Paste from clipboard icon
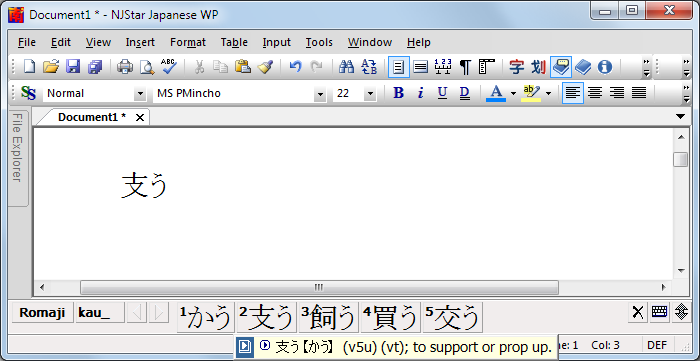This screenshot has width=700, height=362. (x=242, y=67)
